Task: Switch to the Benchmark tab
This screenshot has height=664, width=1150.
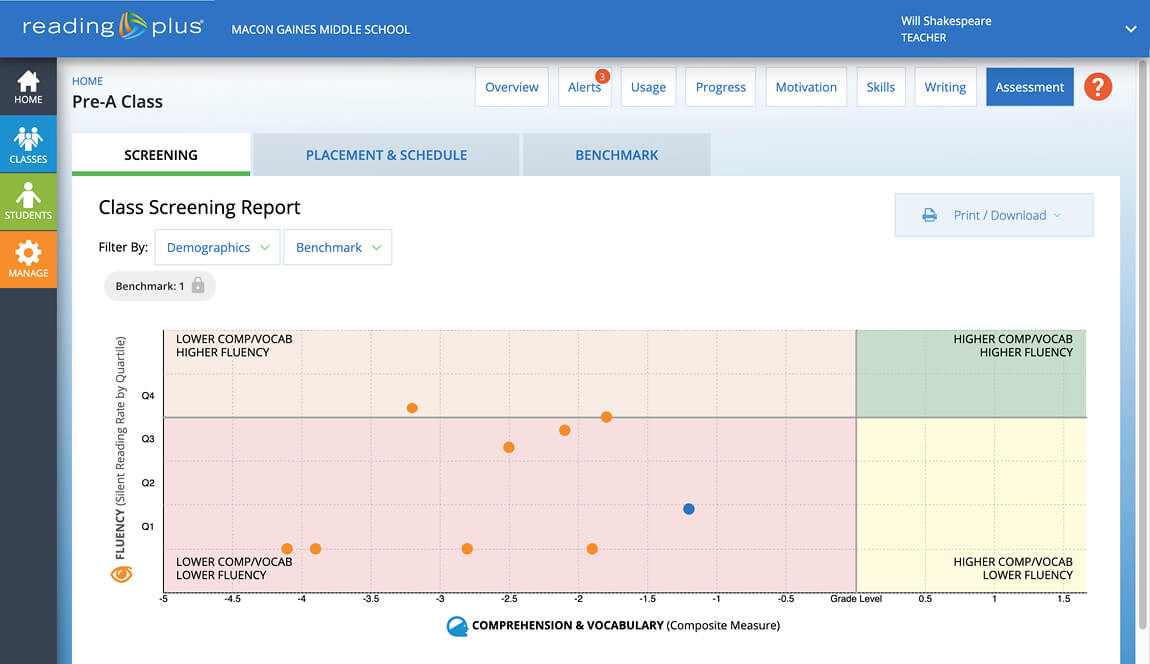Action: click(617, 155)
